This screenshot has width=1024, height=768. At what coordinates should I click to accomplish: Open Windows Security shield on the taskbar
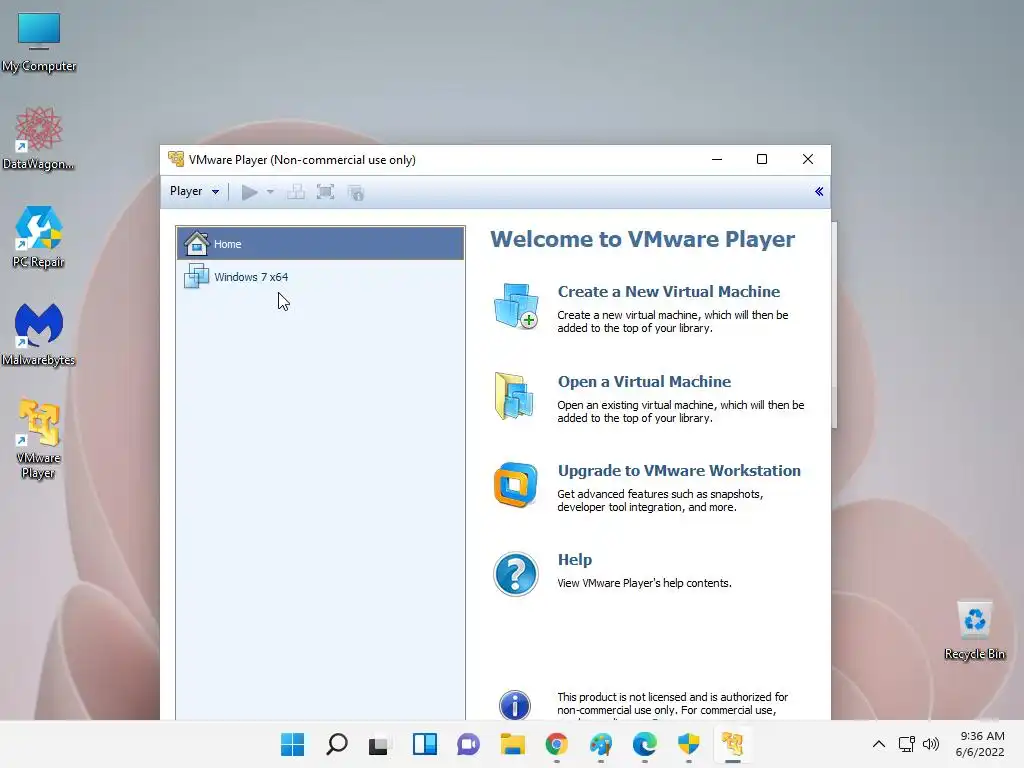coord(688,744)
